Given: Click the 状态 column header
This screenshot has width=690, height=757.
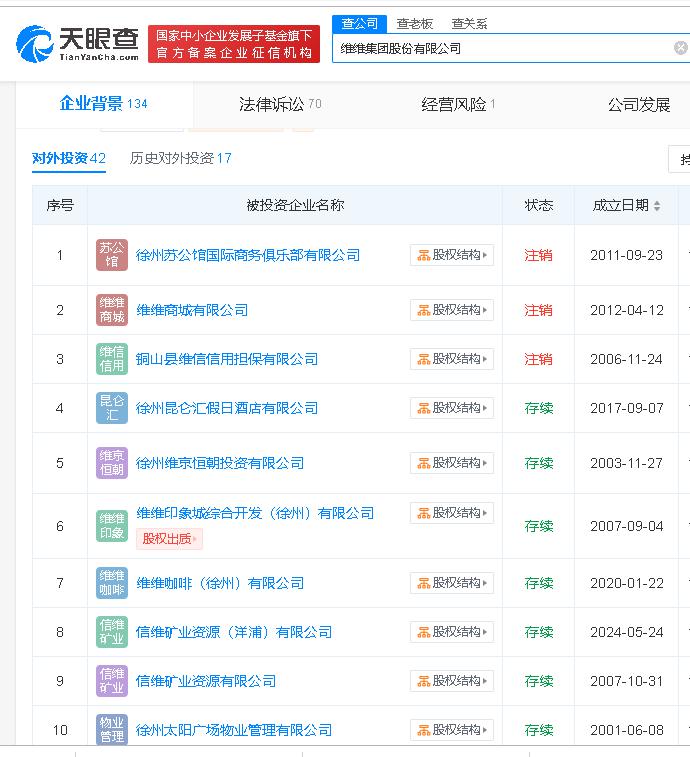Looking at the screenshot, I should tap(538, 206).
